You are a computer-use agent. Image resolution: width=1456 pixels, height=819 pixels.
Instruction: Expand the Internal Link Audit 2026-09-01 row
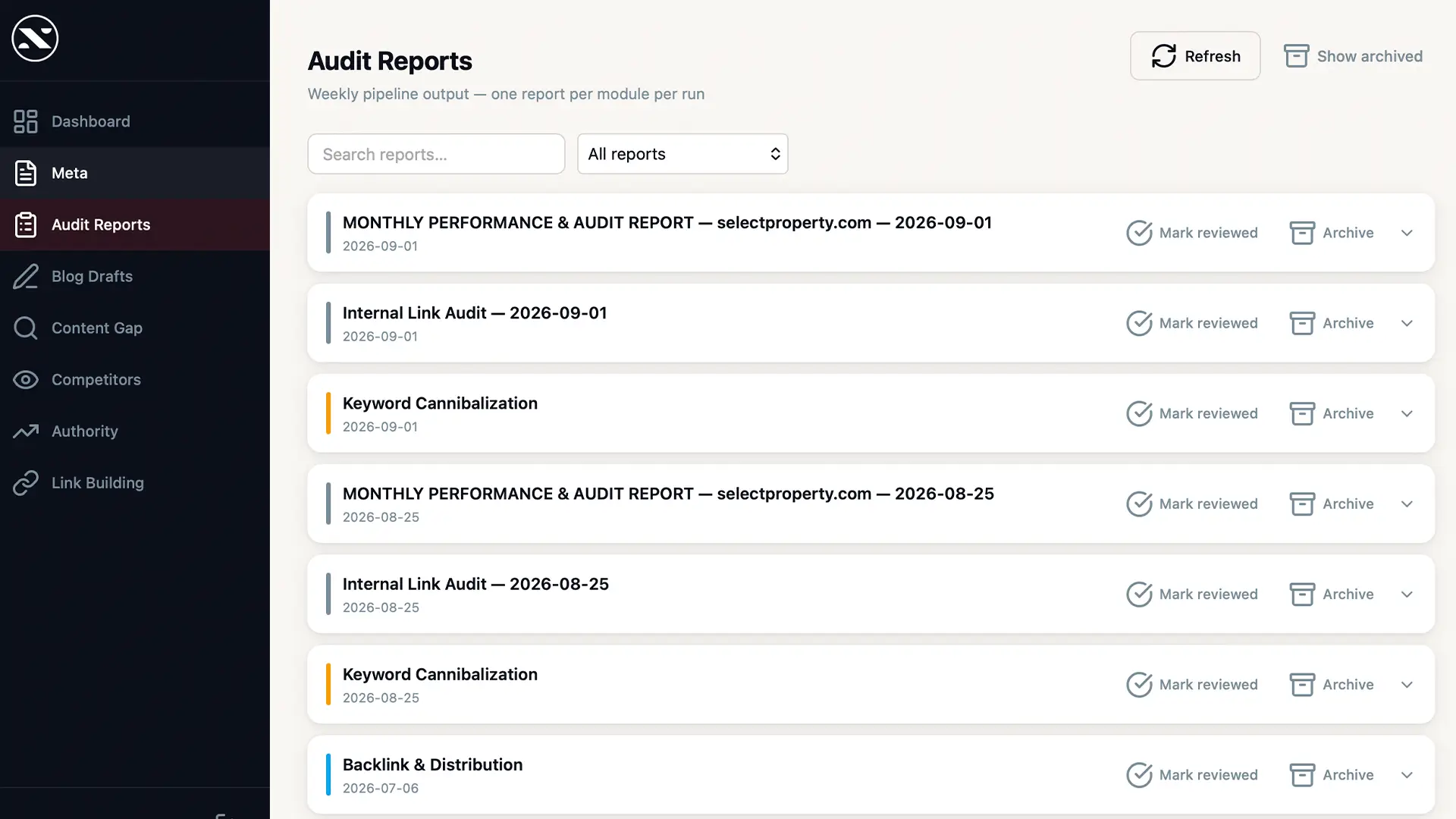pos(1407,323)
